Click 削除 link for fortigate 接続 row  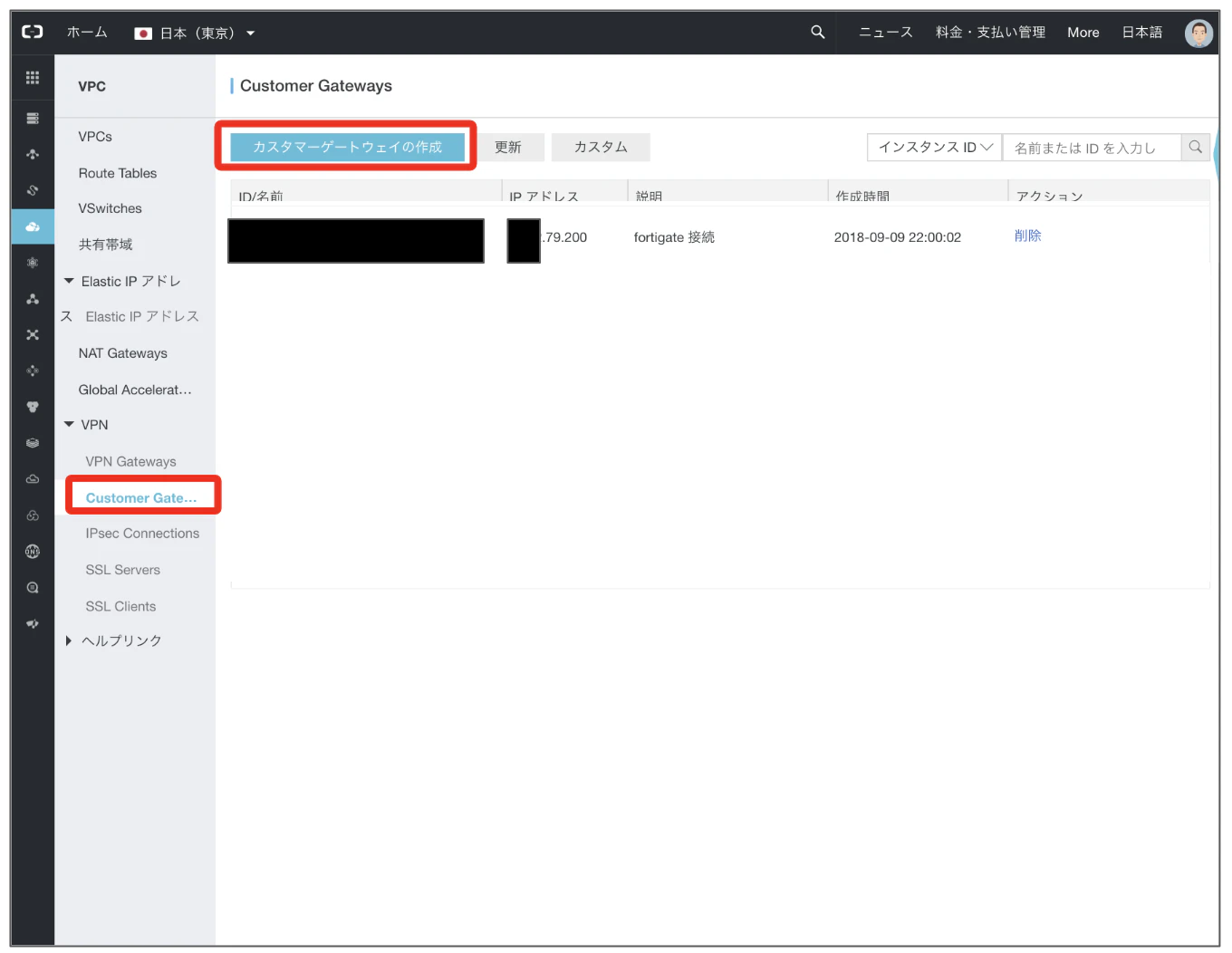[x=1028, y=236]
